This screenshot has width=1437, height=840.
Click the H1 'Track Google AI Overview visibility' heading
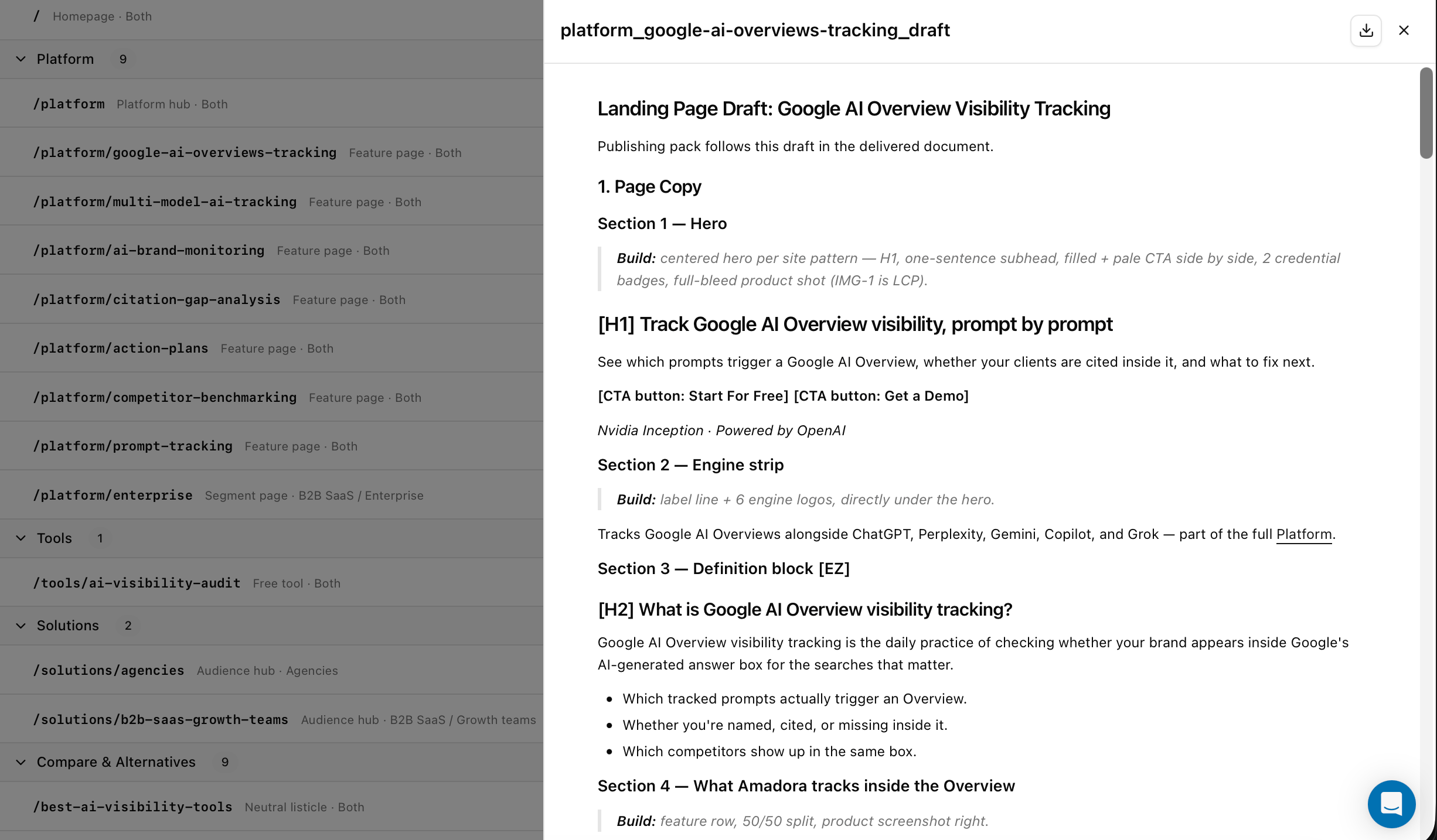tap(855, 324)
